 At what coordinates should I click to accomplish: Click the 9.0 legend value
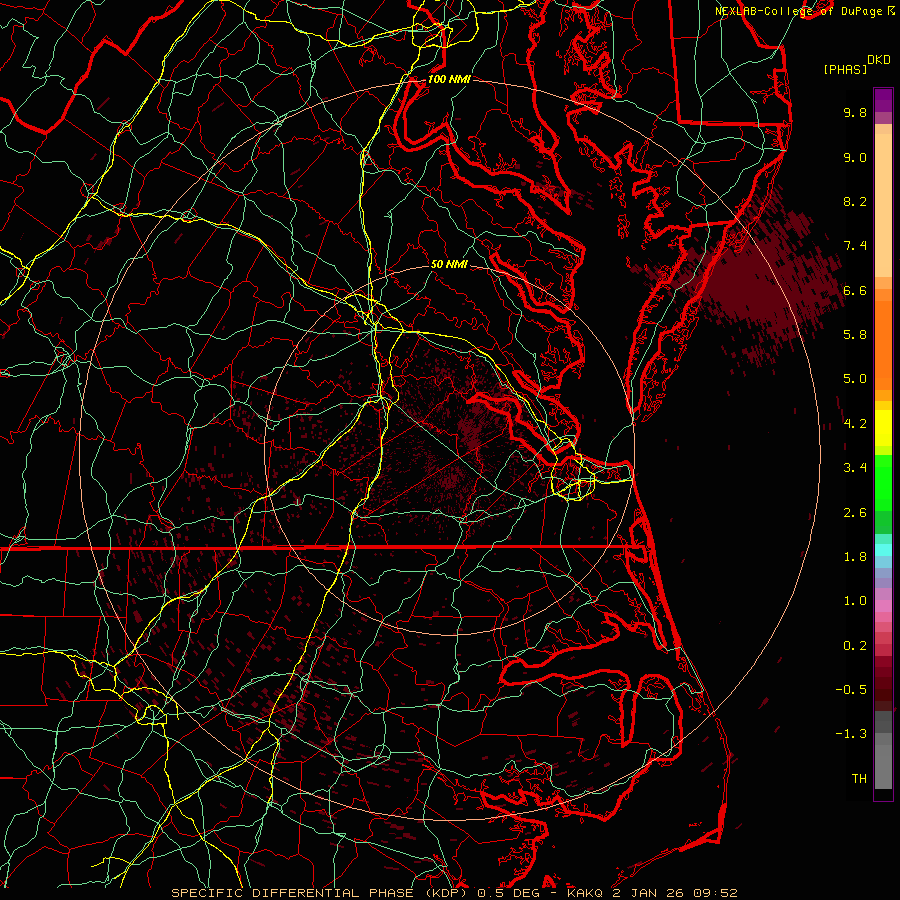[x=855, y=157]
